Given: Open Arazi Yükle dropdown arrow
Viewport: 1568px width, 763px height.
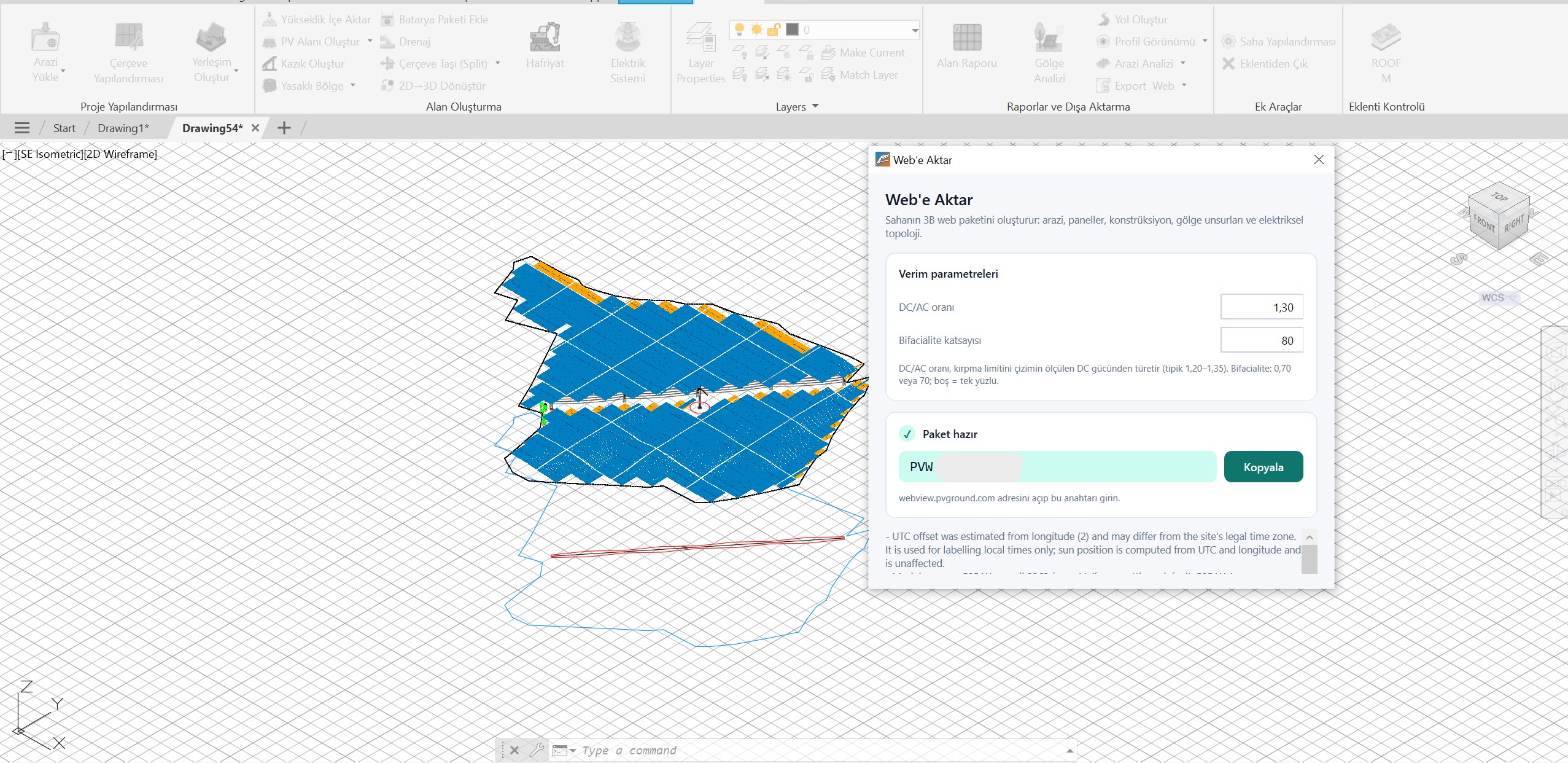Looking at the screenshot, I should pos(63,71).
